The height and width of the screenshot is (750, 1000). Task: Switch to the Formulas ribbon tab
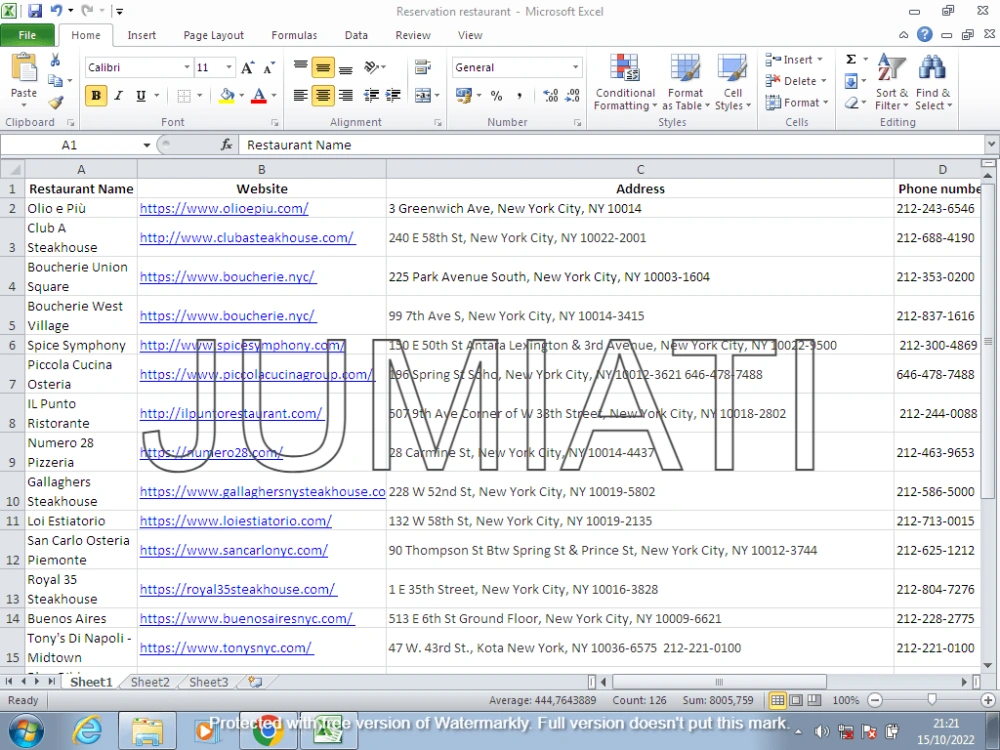tap(294, 35)
